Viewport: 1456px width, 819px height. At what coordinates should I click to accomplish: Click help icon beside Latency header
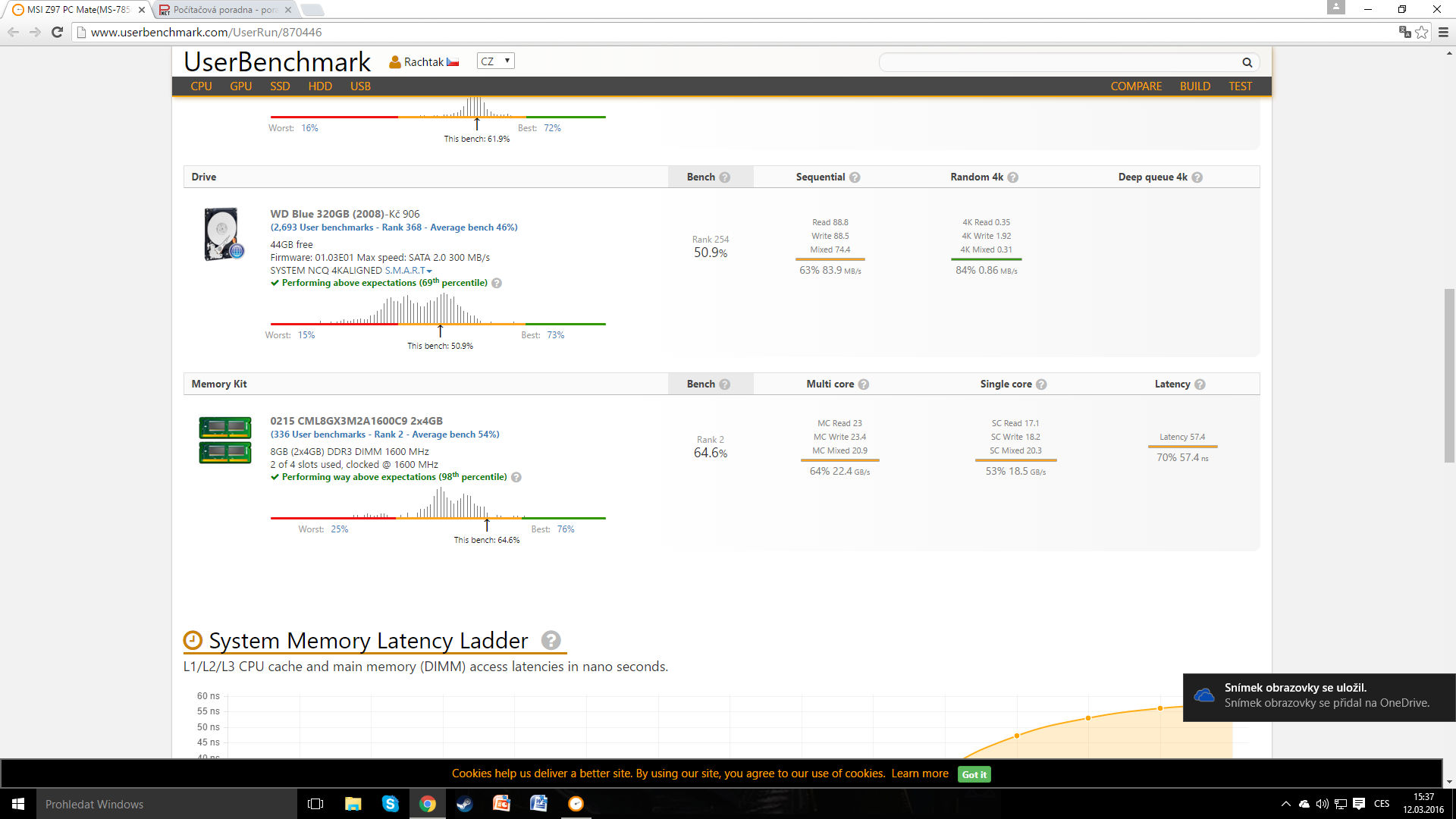(1200, 384)
